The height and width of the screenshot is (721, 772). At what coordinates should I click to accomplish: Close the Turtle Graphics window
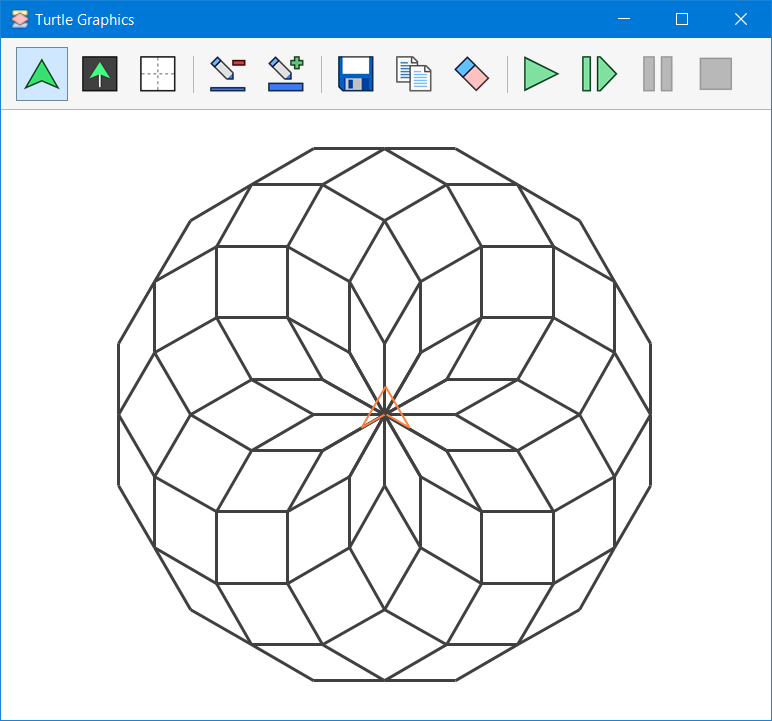coord(740,19)
